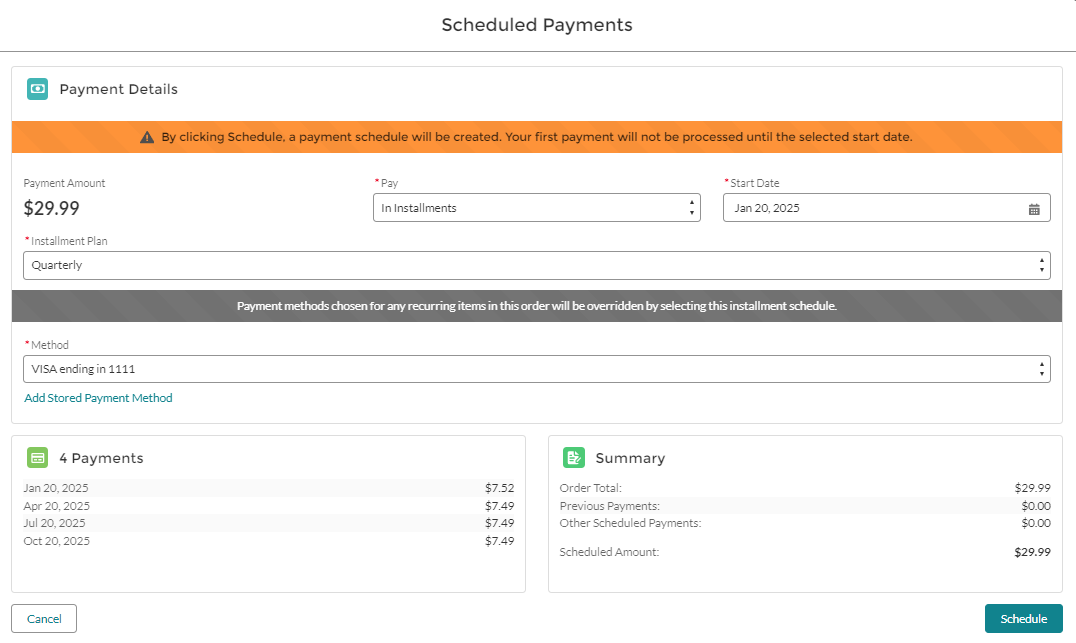Click the green calendar icon beside 4 Payments
This screenshot has width=1076, height=643.
pyautogui.click(x=37, y=457)
